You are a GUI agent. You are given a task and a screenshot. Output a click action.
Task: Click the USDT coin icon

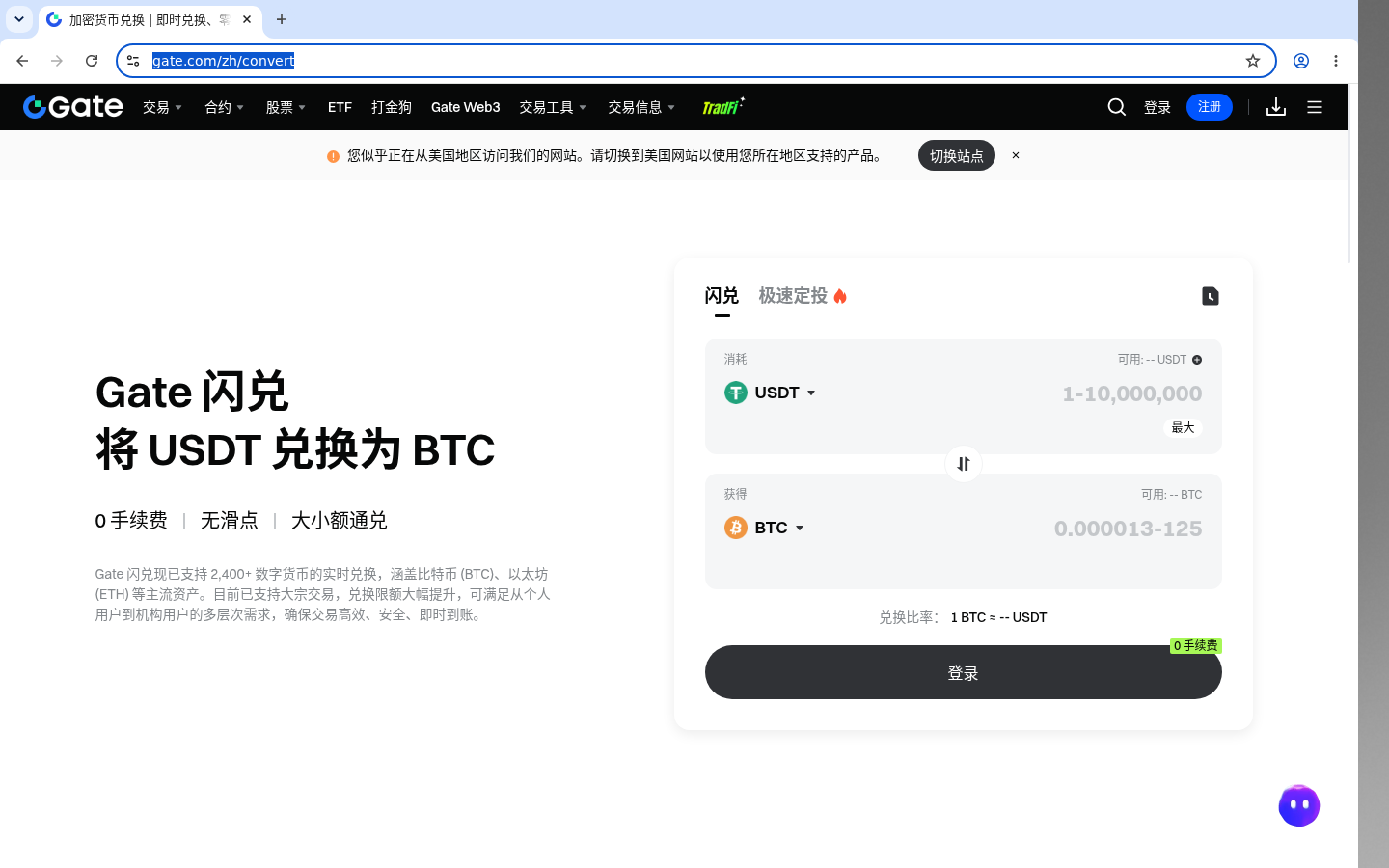736,393
